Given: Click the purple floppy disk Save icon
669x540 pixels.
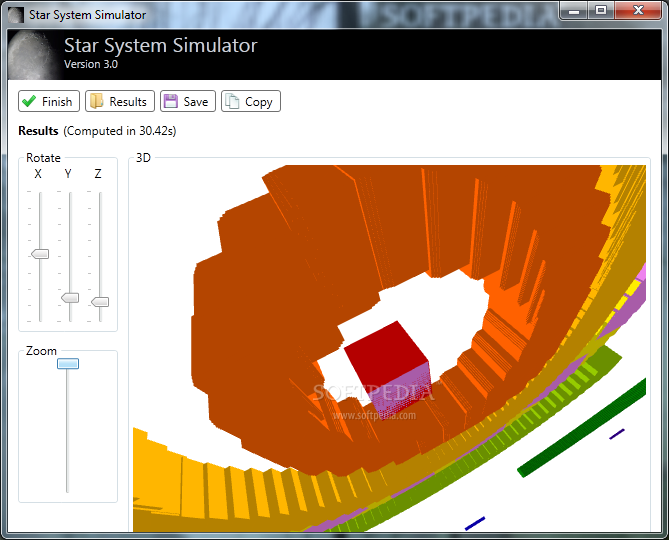Looking at the screenshot, I should tap(171, 101).
